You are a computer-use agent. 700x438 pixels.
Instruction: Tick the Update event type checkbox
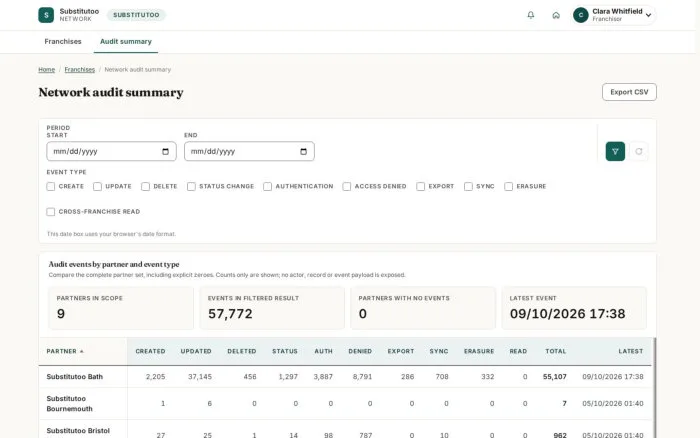97,186
